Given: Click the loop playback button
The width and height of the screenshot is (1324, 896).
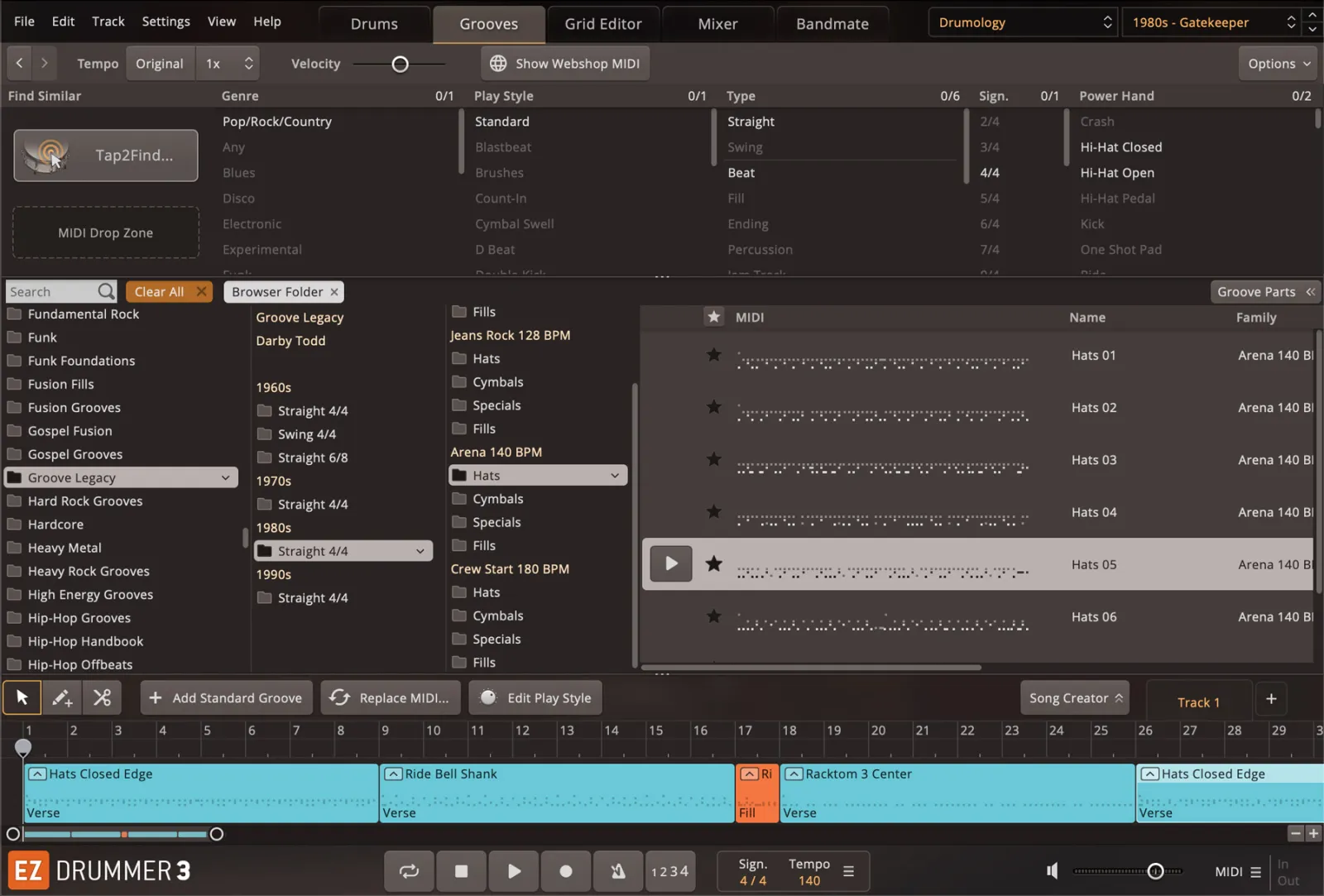Looking at the screenshot, I should coord(409,871).
